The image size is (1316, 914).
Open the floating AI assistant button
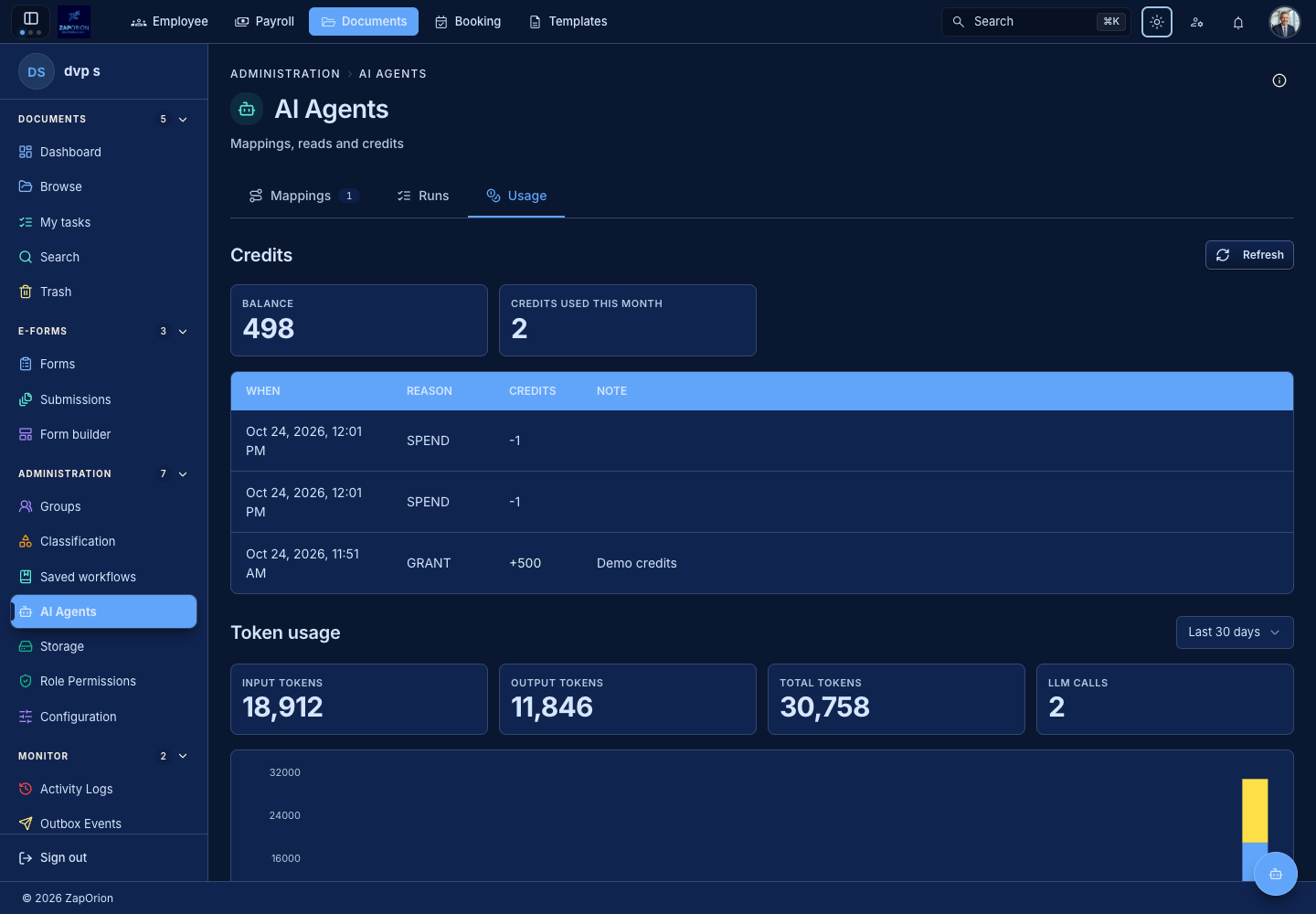[1276, 874]
